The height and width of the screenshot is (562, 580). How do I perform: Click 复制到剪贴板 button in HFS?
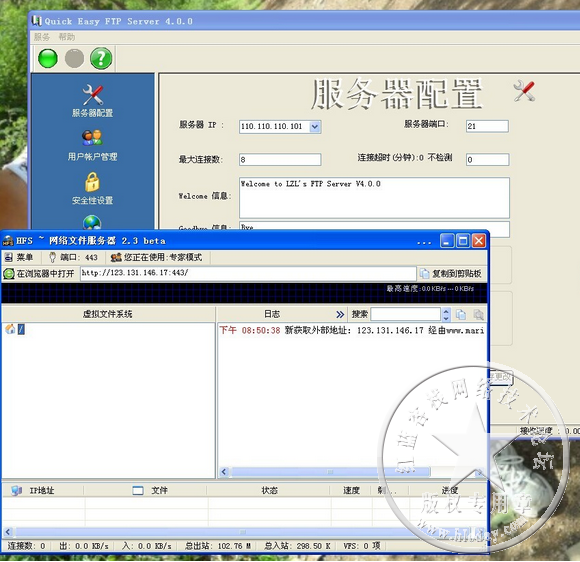coord(451,274)
